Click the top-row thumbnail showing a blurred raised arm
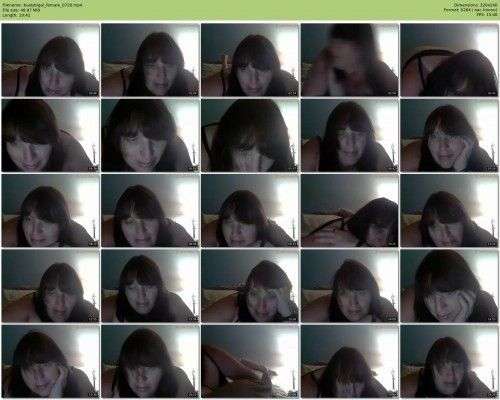Viewport: 500px width, 400px height. click(350, 60)
